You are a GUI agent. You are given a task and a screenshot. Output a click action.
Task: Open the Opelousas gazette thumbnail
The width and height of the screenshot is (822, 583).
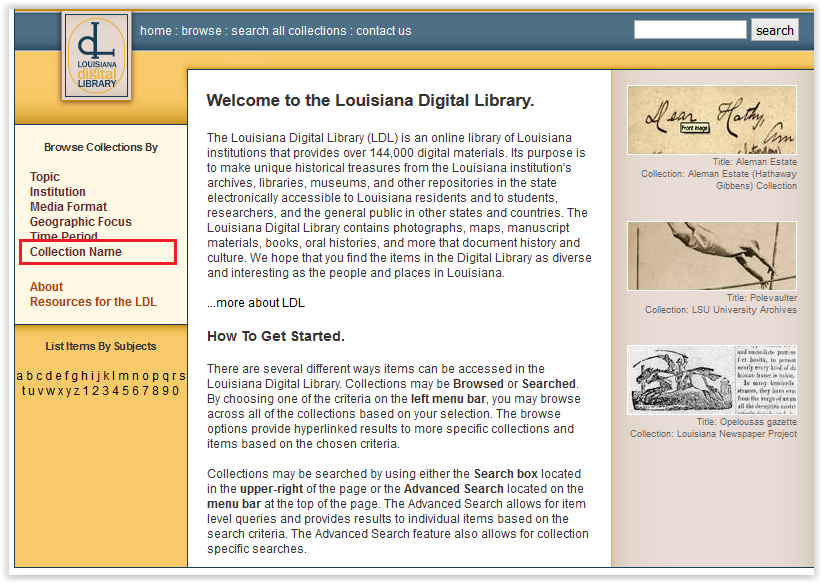click(712, 380)
